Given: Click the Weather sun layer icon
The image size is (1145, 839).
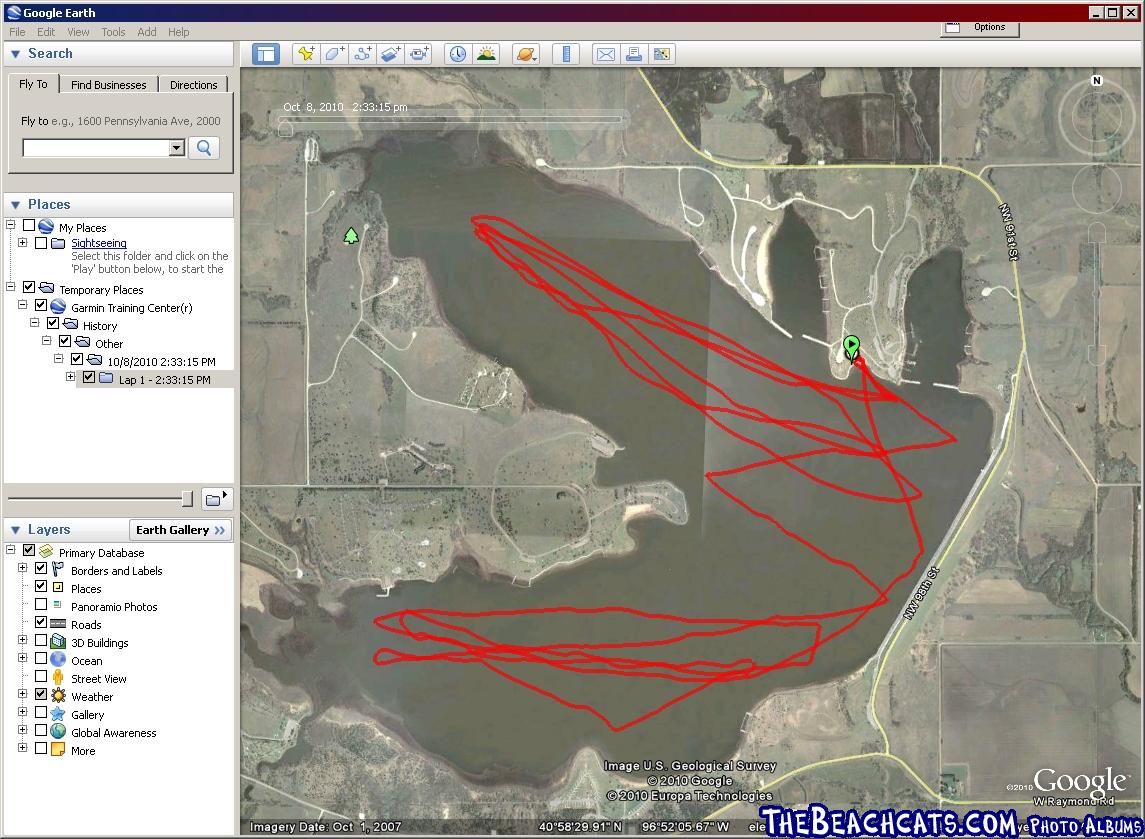Looking at the screenshot, I should pyautogui.click(x=58, y=696).
